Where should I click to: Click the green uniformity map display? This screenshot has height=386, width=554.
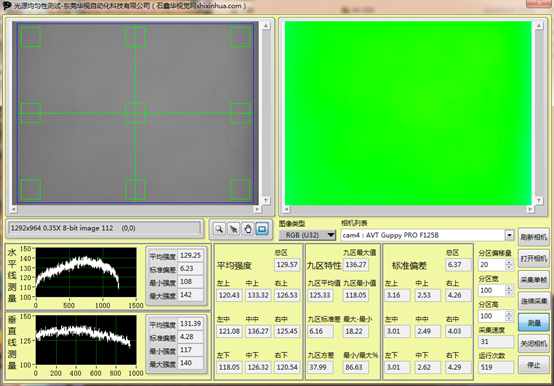coord(408,113)
